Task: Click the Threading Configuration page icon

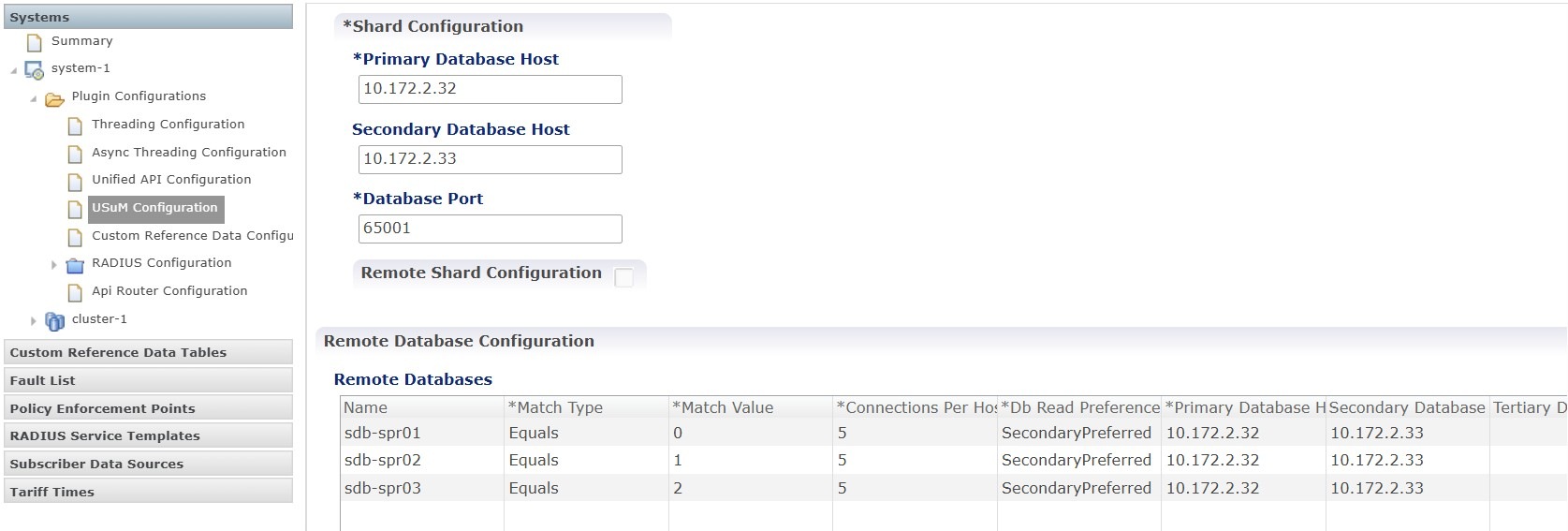Action: pos(75,125)
